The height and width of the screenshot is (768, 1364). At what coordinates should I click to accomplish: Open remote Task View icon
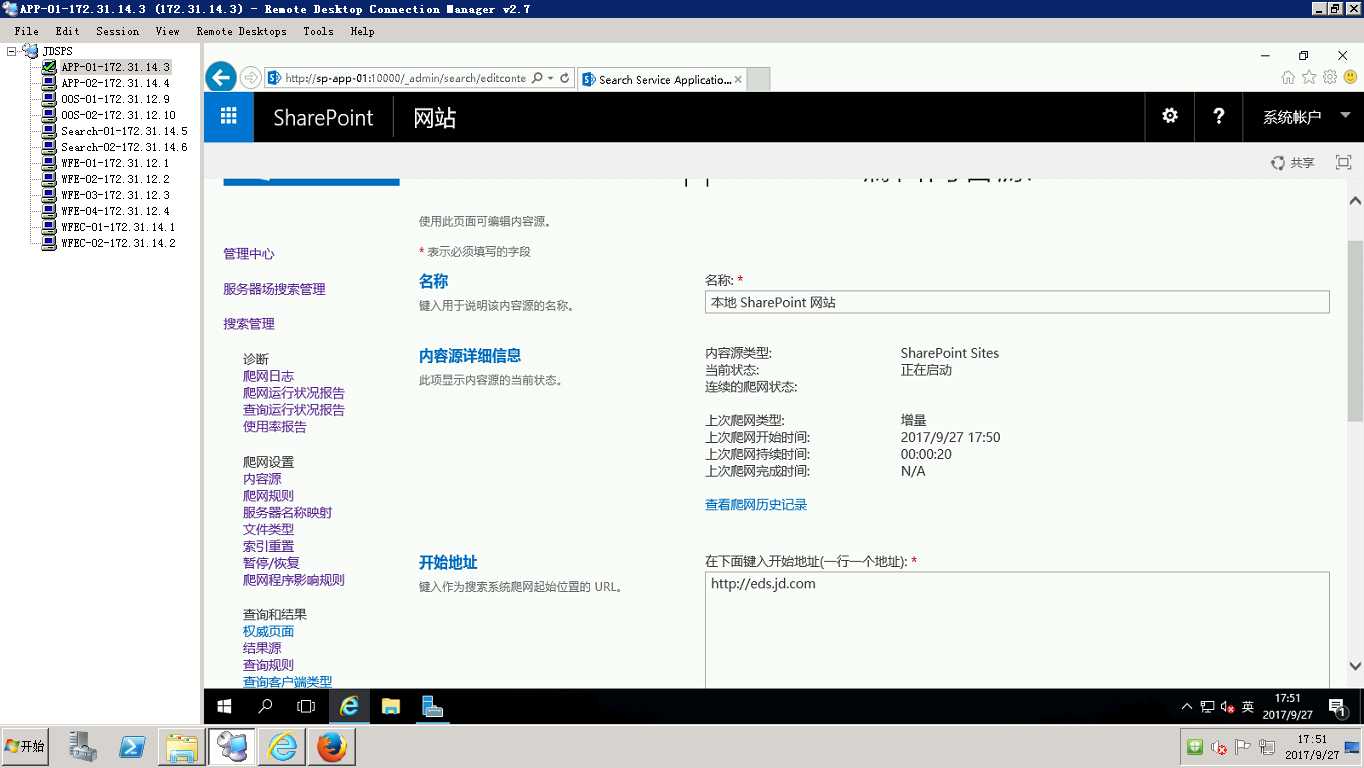pyautogui.click(x=306, y=706)
